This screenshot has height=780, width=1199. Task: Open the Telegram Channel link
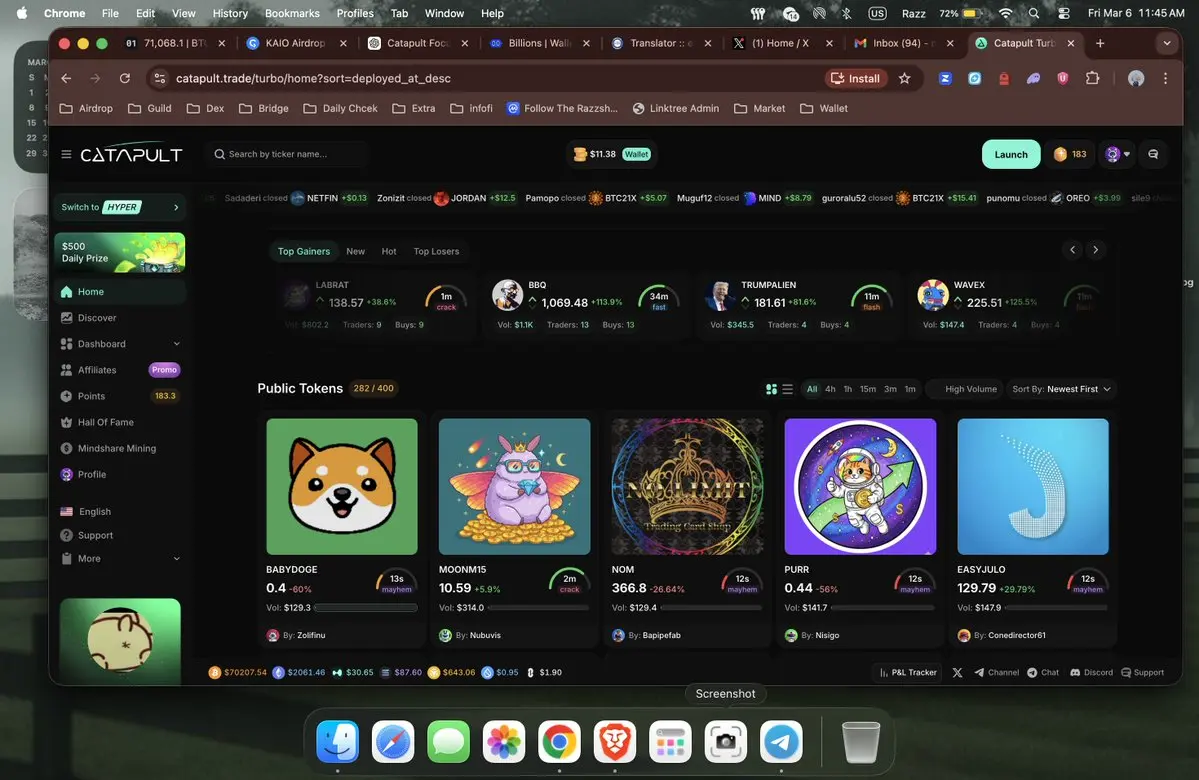click(996, 673)
